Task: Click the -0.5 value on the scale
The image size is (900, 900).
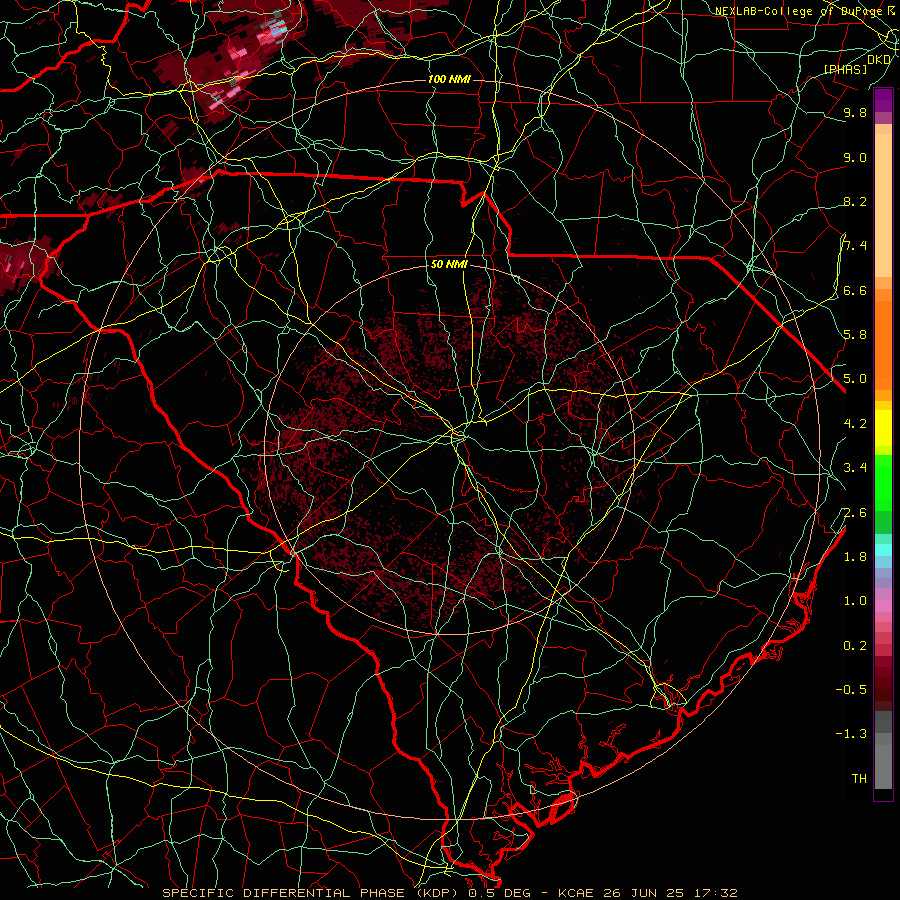Action: click(852, 690)
